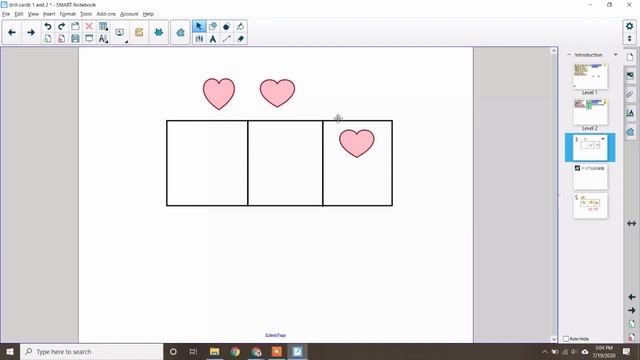Click the sidebar add page icon
Screen dimensions: 640x360
point(631,324)
